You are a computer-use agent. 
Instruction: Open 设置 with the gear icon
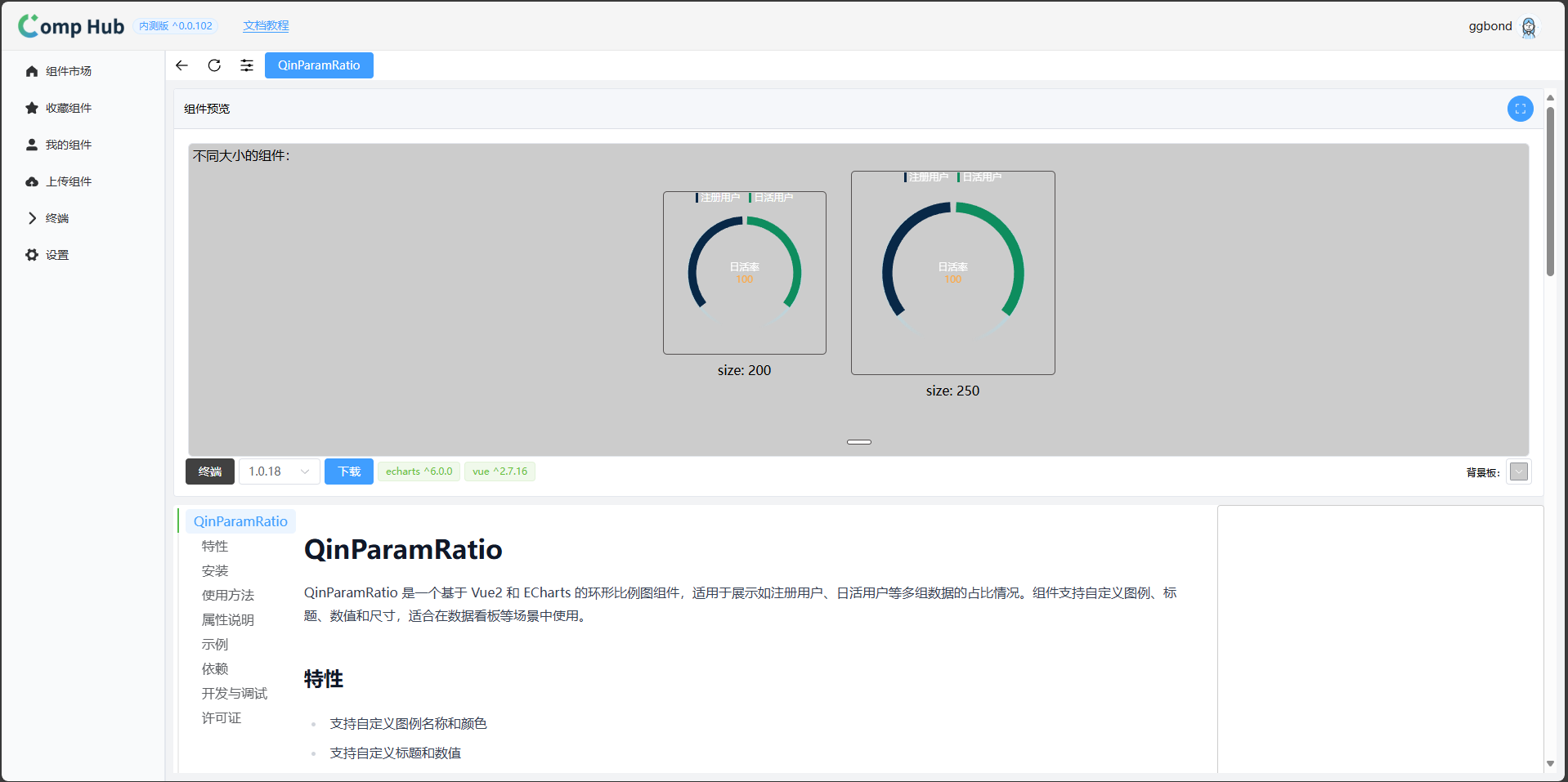(56, 256)
